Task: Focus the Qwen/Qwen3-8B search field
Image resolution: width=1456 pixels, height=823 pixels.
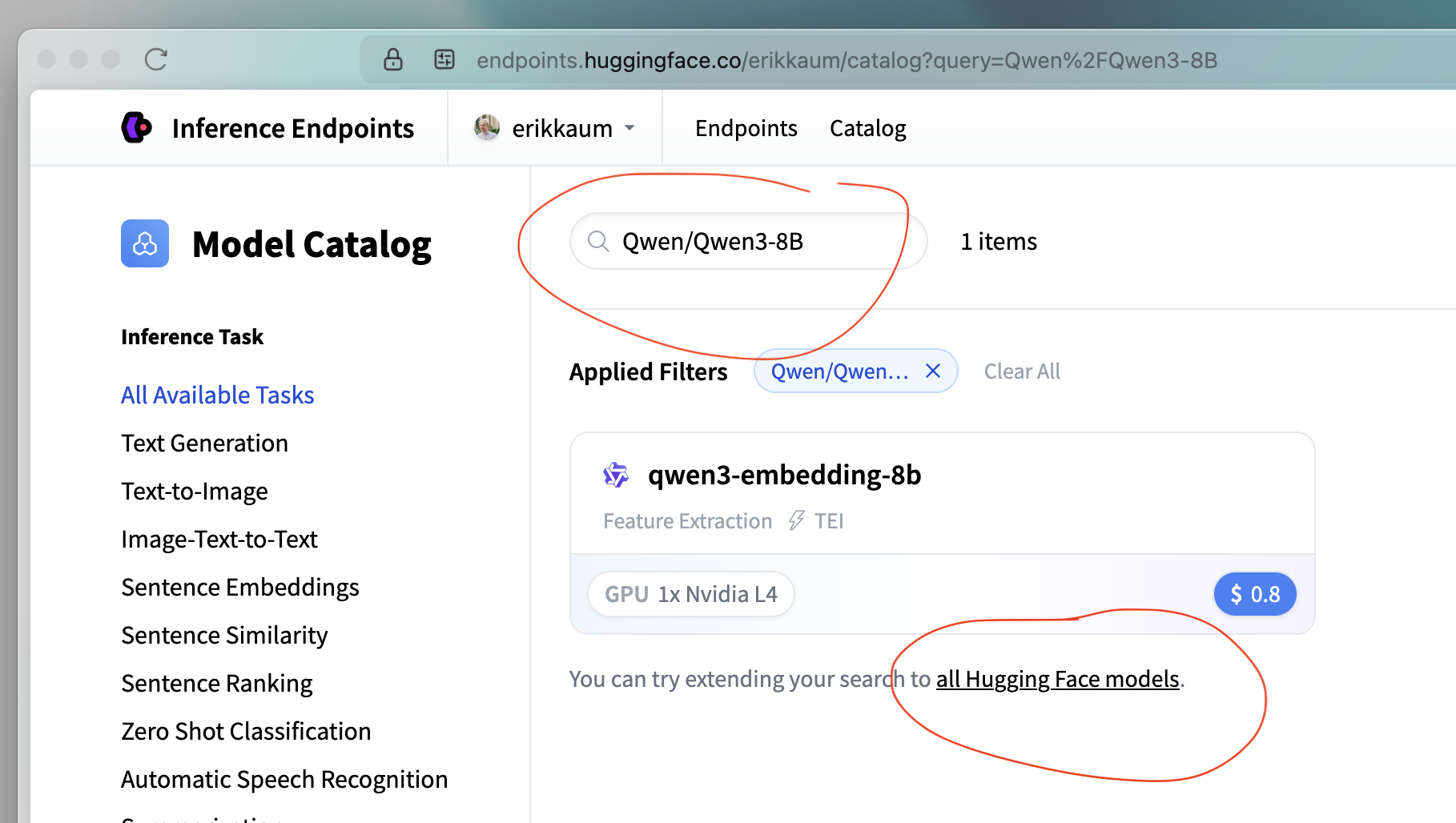Action: pyautogui.click(x=748, y=241)
